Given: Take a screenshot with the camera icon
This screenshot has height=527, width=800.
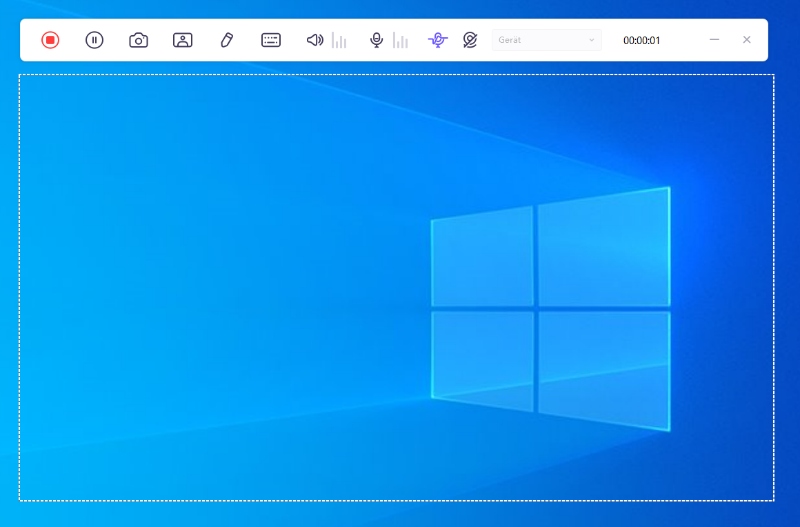Looking at the screenshot, I should (138, 40).
